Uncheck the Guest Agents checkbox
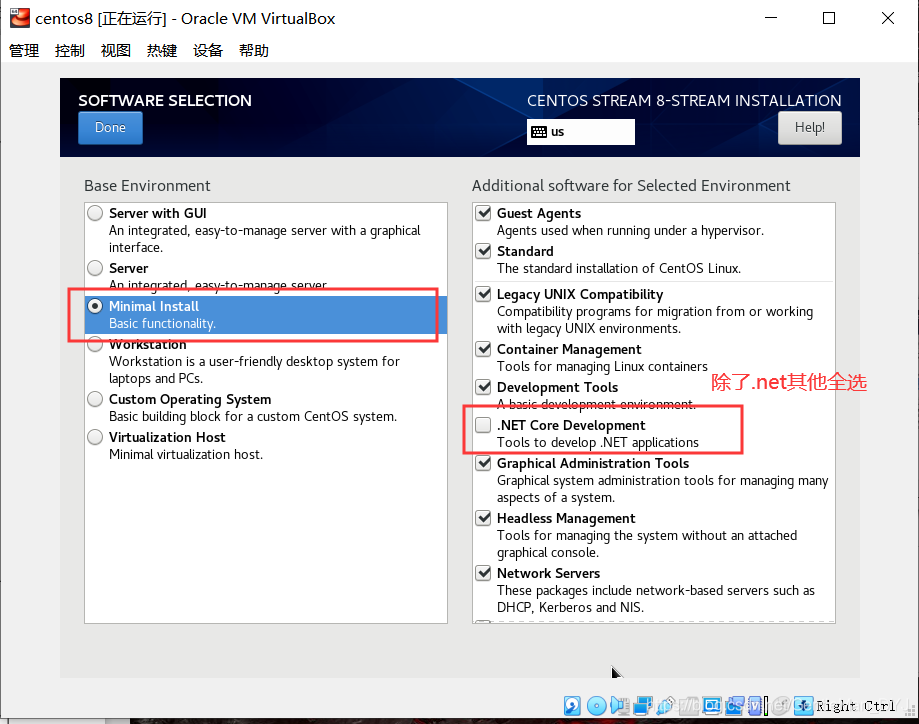The image size is (919, 724). click(x=483, y=213)
